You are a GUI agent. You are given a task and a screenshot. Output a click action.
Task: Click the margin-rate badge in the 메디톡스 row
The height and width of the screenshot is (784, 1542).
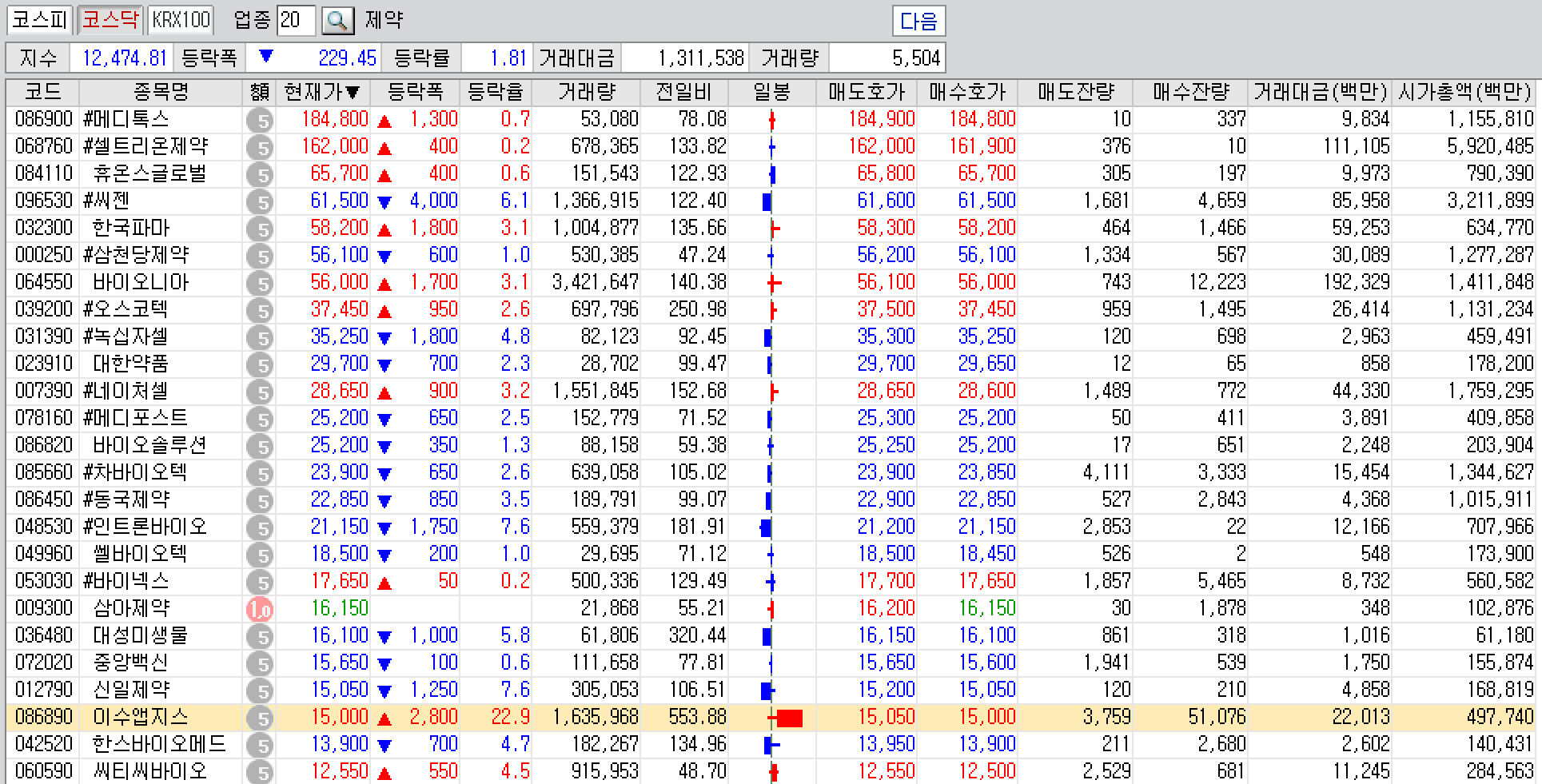(260, 121)
